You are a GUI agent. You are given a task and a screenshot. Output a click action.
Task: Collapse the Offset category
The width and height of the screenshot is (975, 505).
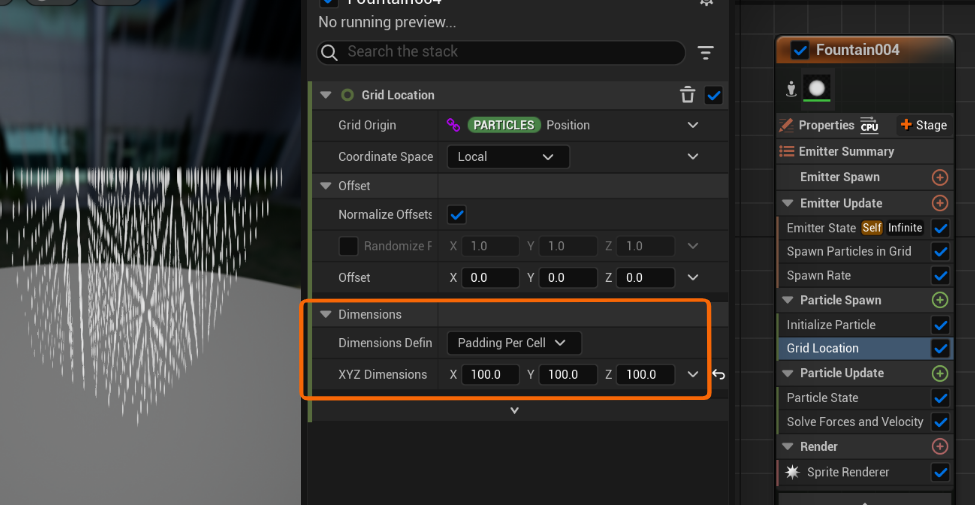326,186
